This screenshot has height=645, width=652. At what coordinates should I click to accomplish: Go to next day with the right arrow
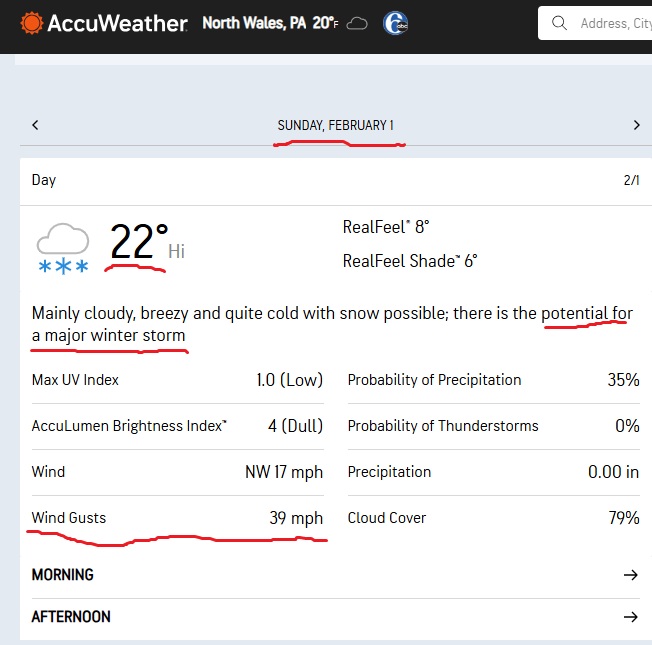coord(636,125)
